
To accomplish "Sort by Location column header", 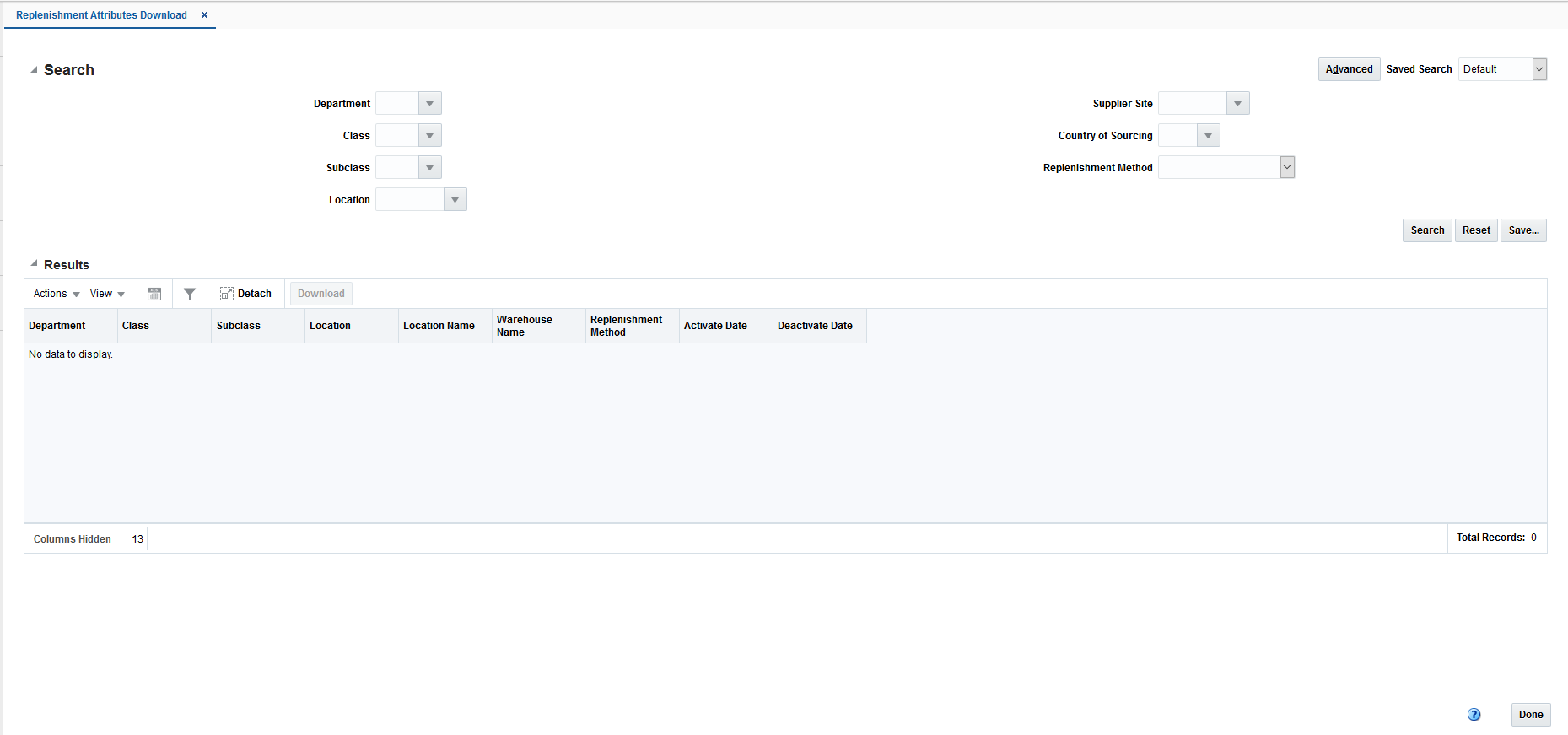I will (352, 326).
